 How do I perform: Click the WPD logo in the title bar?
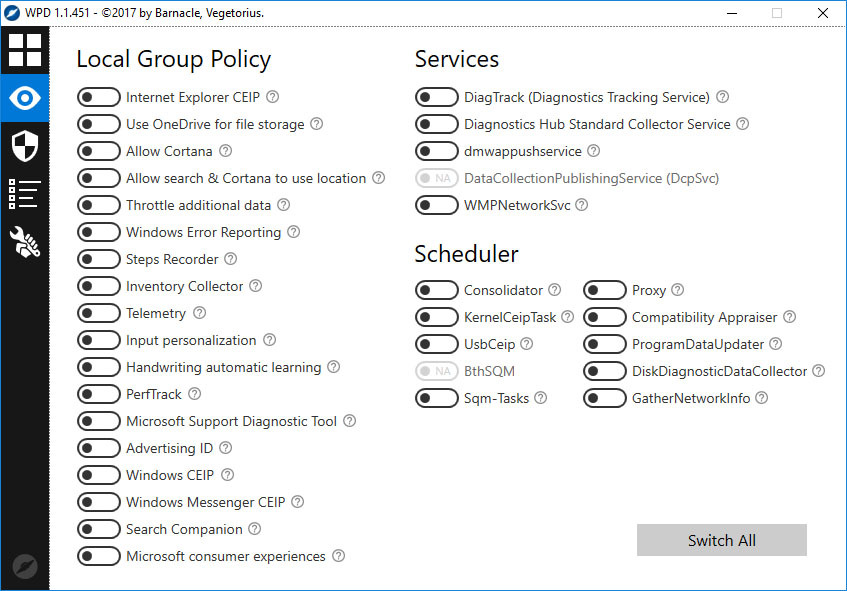13,13
